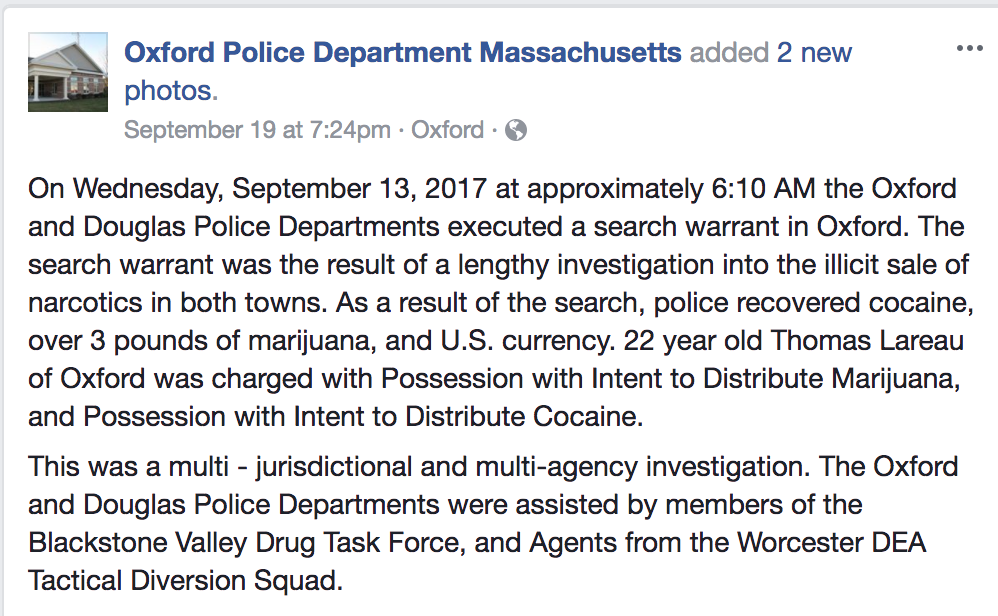Open the post options three-dot menu
Image resolution: width=998 pixels, height=616 pixels.
(969, 49)
